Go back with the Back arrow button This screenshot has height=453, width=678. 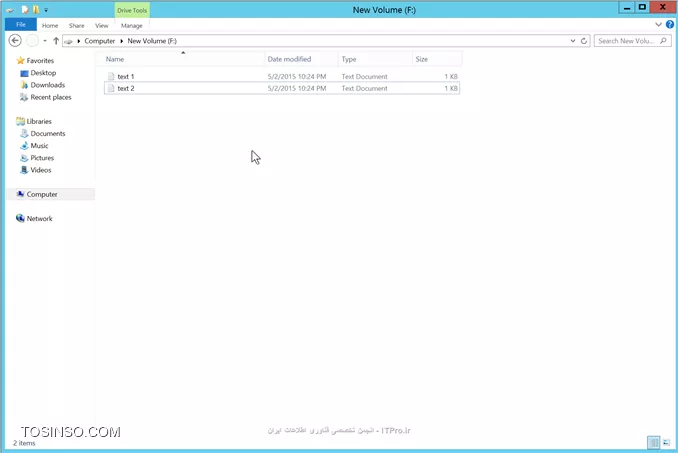[x=15, y=41]
